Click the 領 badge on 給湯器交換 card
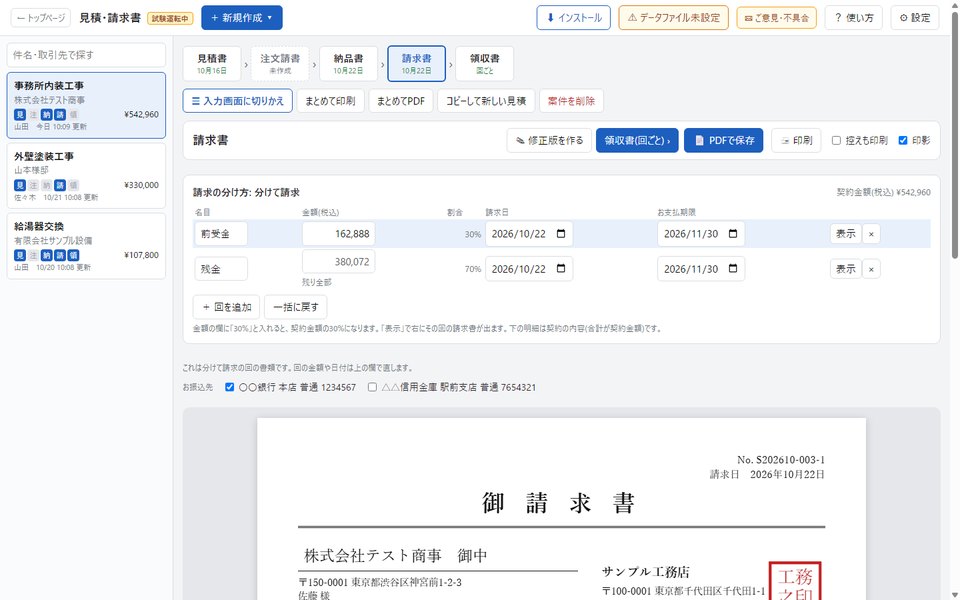The image size is (960, 600). click(x=73, y=255)
